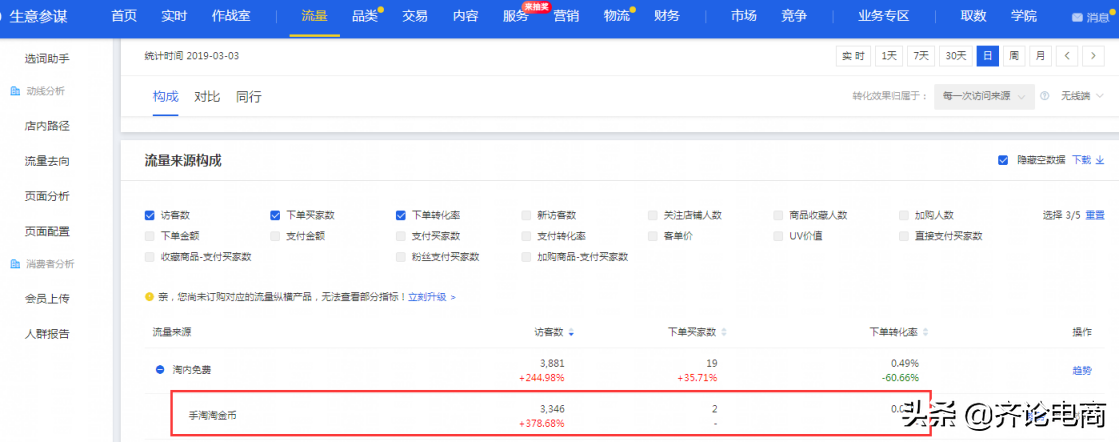
Task: Select the 1天 time range button
Action: [889, 56]
